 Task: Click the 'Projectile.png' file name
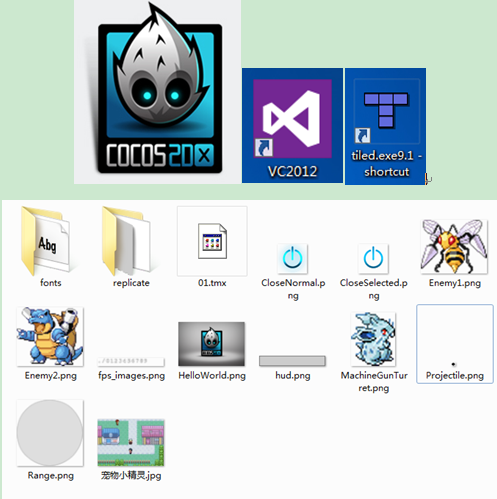point(455,376)
